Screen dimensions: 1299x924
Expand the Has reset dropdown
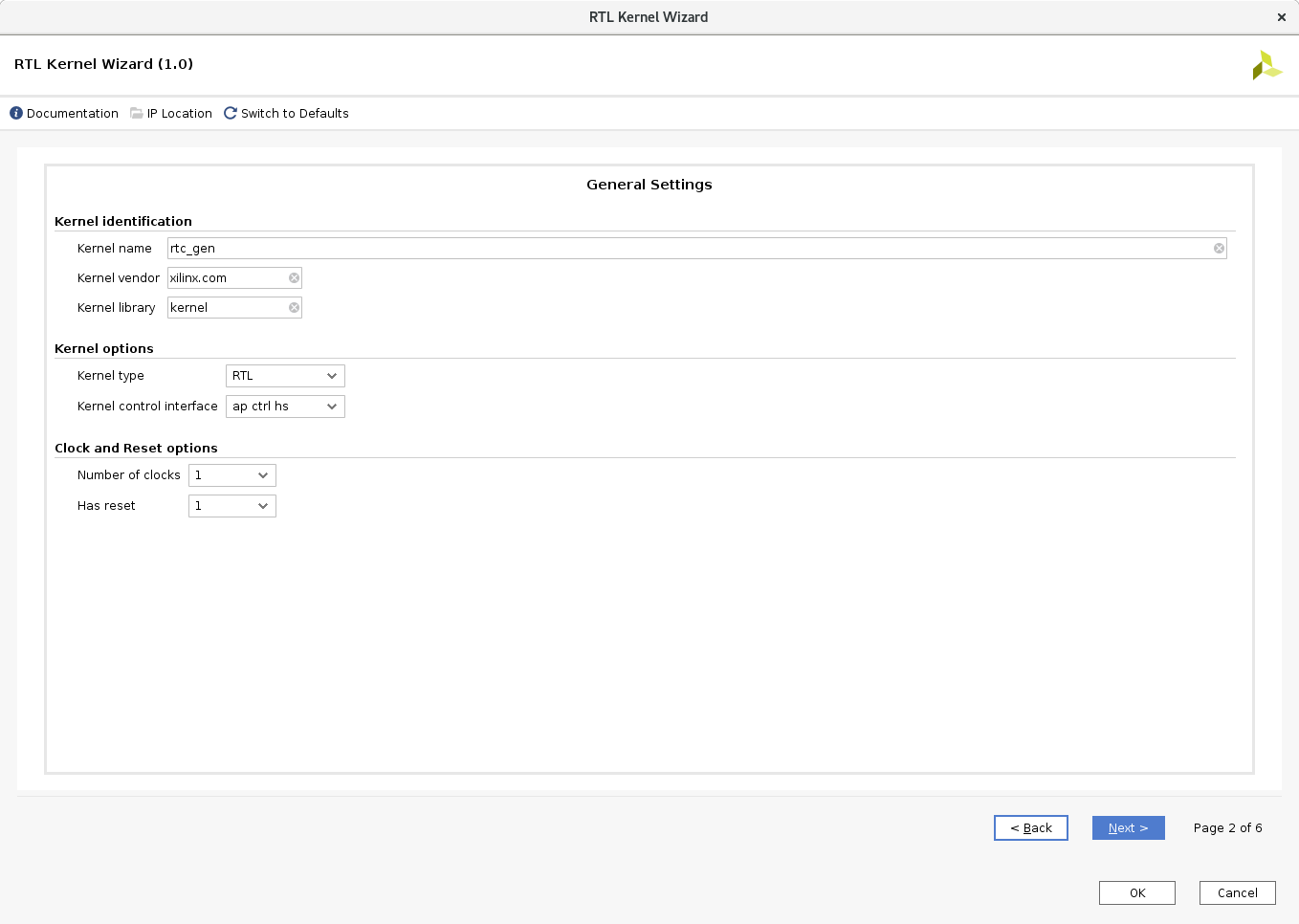pos(232,506)
